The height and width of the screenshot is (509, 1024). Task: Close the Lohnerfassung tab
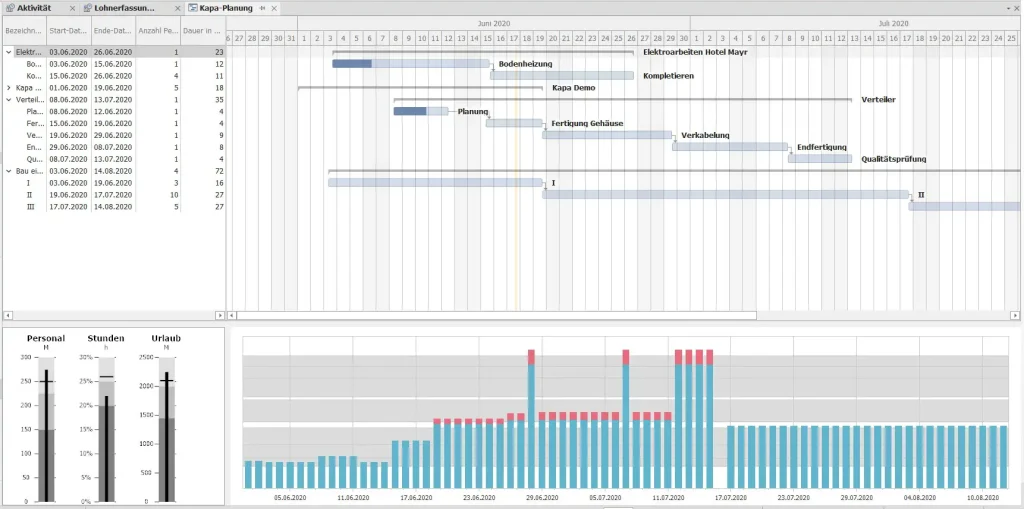(178, 8)
